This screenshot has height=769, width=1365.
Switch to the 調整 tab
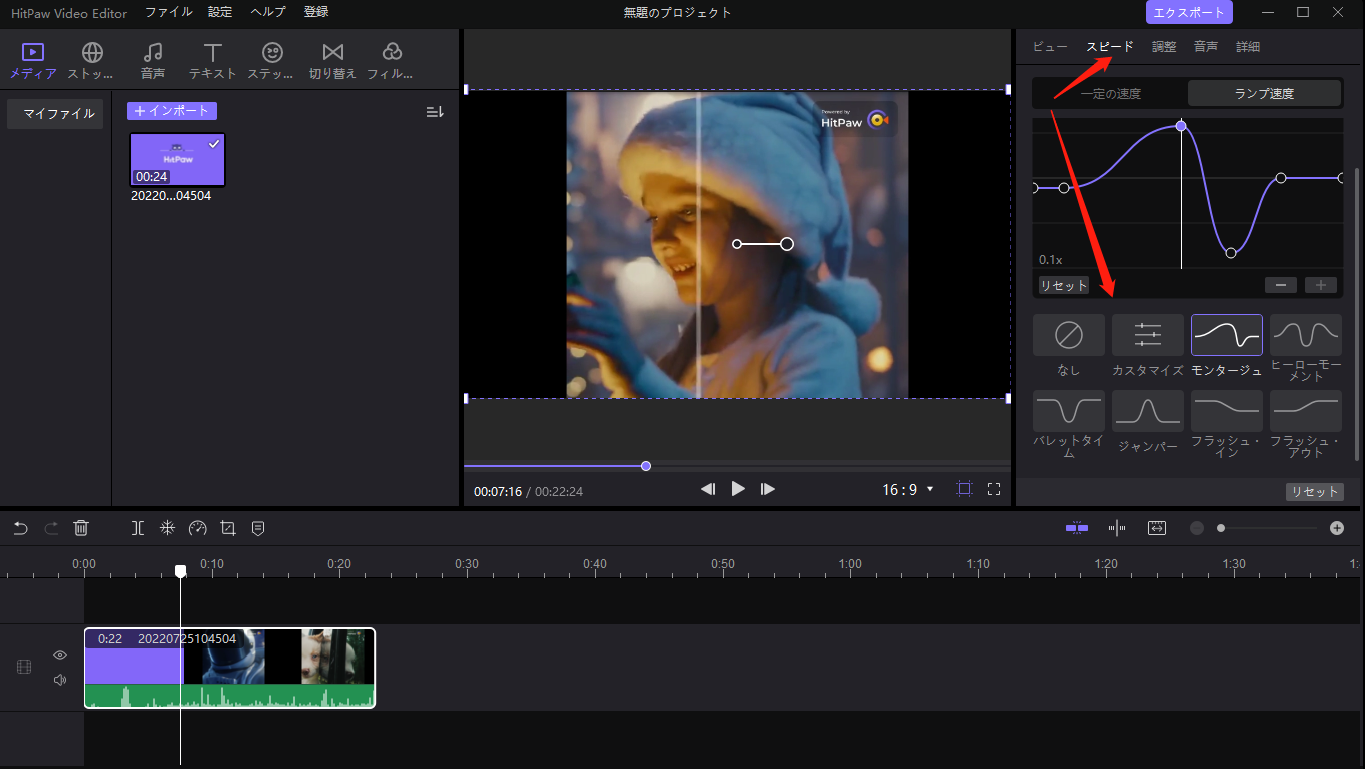(1164, 47)
